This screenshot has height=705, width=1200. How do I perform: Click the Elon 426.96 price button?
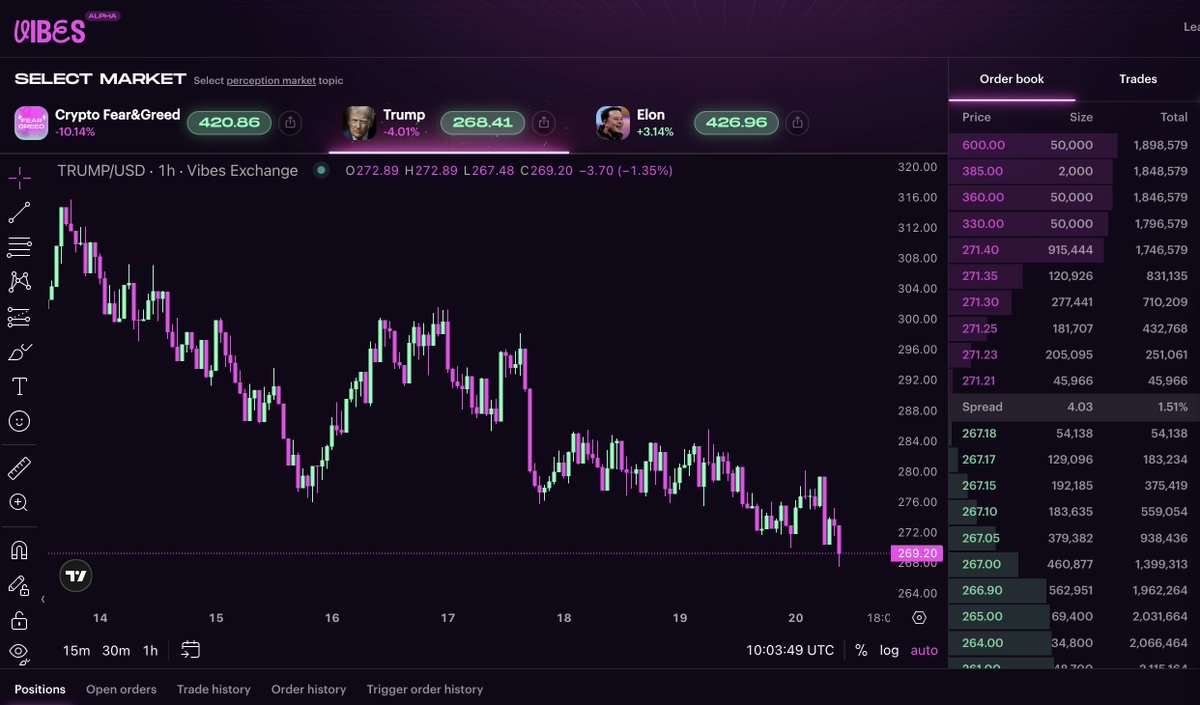pos(737,123)
